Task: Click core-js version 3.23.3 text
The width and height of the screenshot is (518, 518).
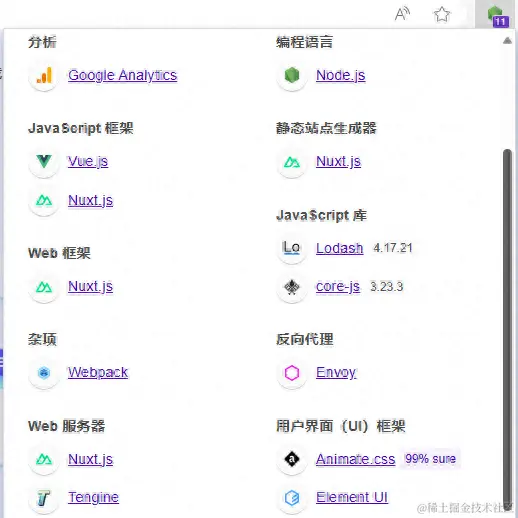Action: 387,287
